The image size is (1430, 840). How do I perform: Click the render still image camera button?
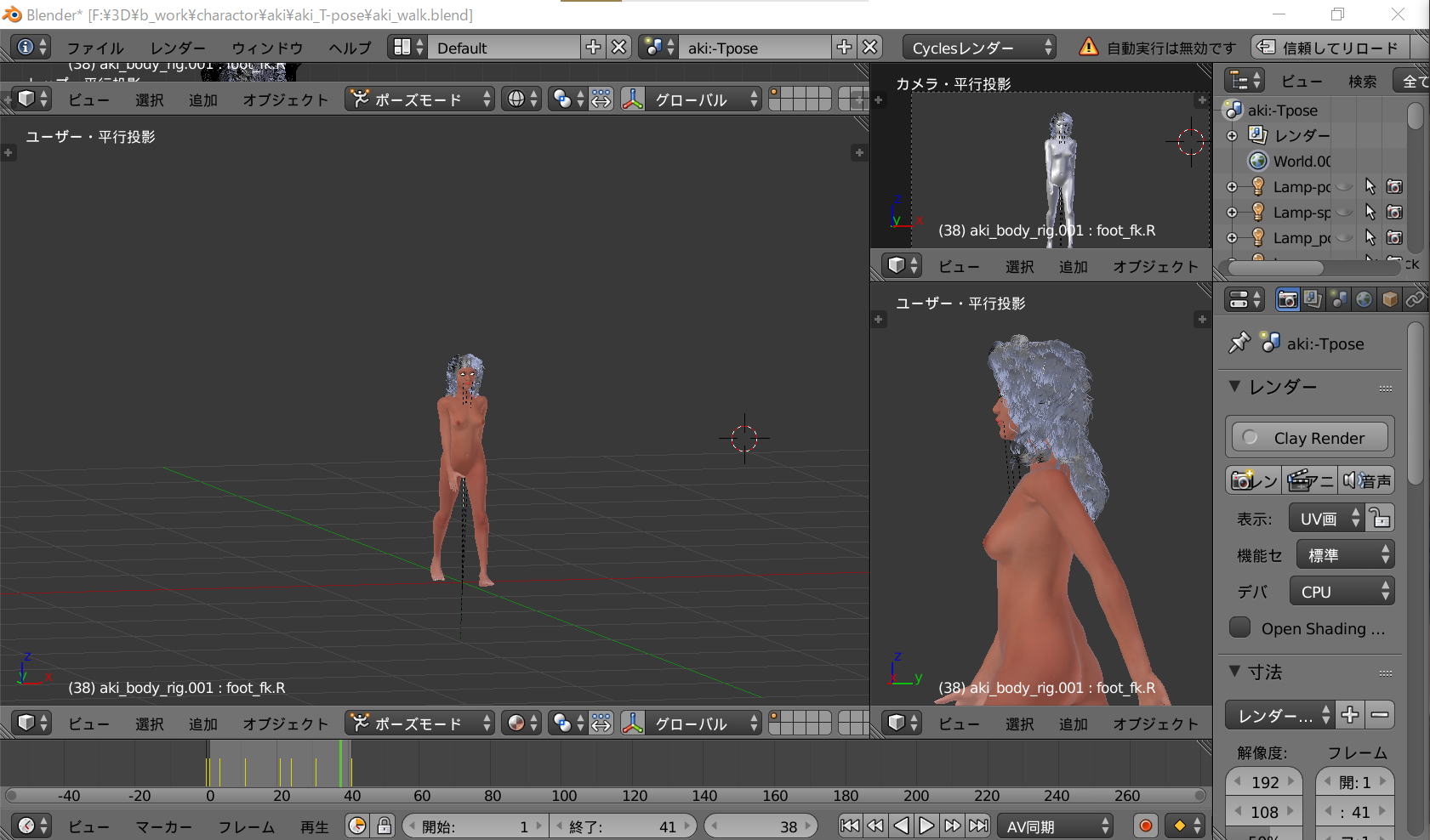click(x=1253, y=480)
